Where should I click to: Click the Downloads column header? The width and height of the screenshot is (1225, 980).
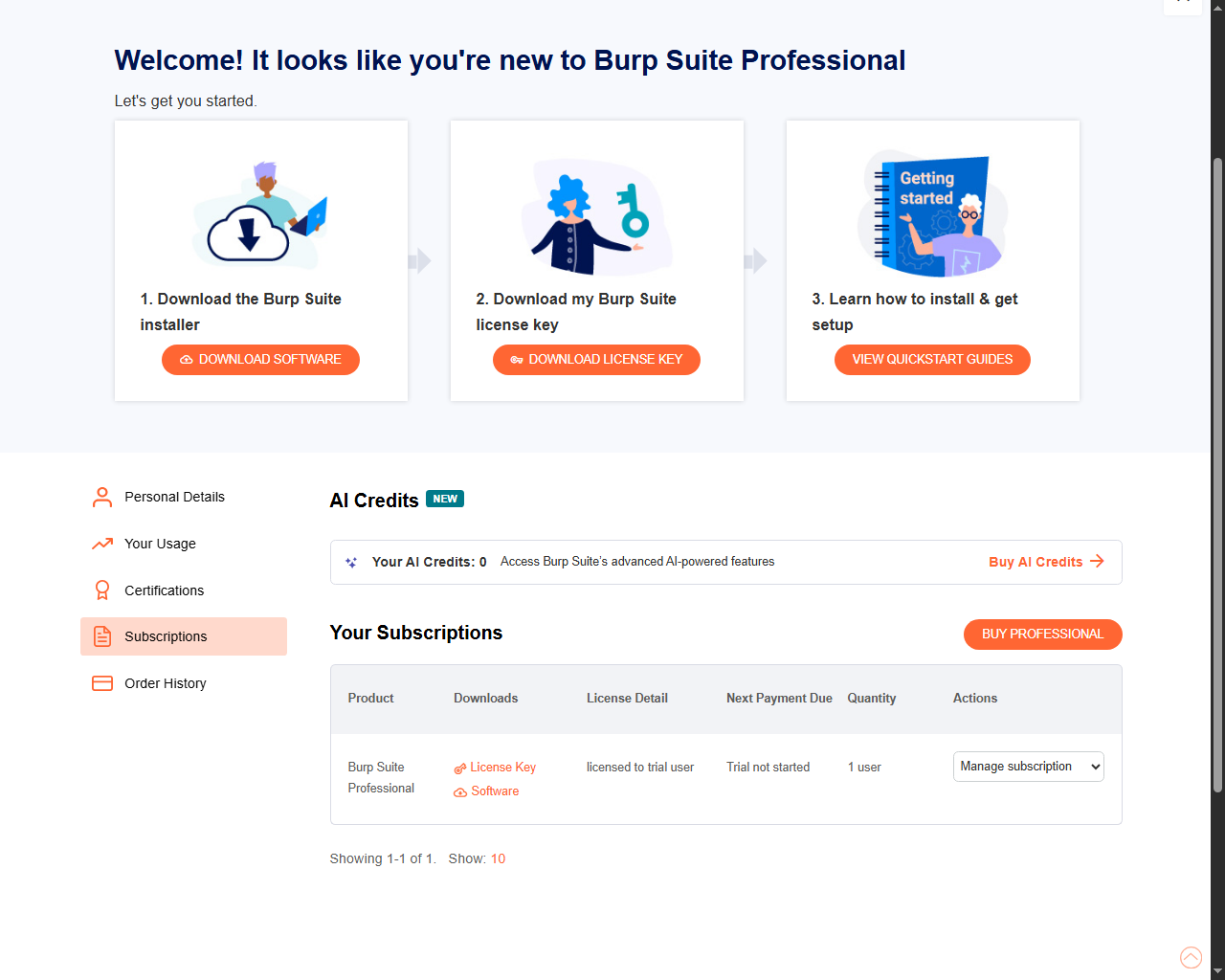[x=486, y=699]
